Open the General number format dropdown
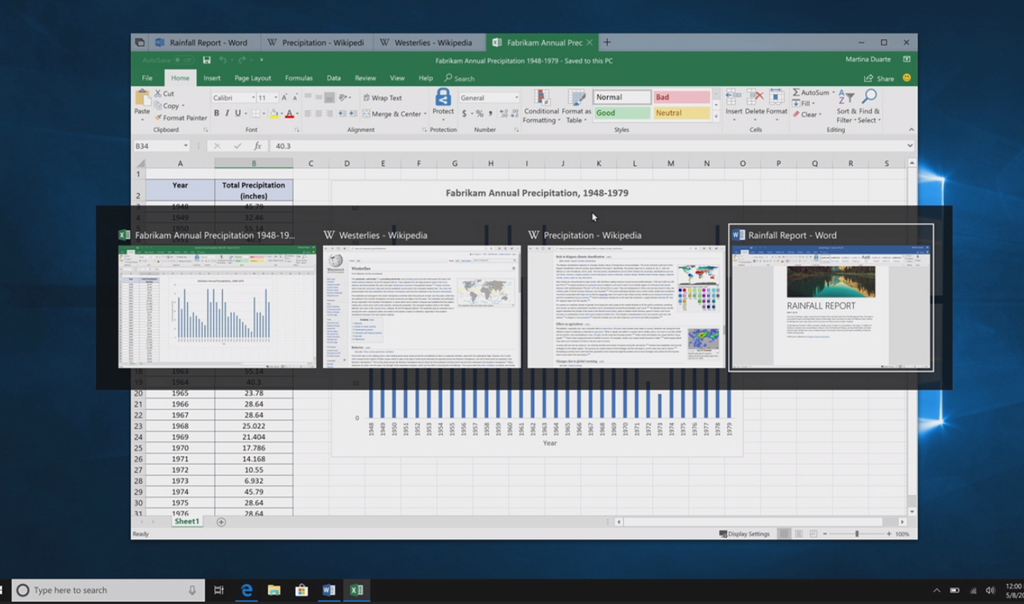This screenshot has width=1024, height=604. 516,98
